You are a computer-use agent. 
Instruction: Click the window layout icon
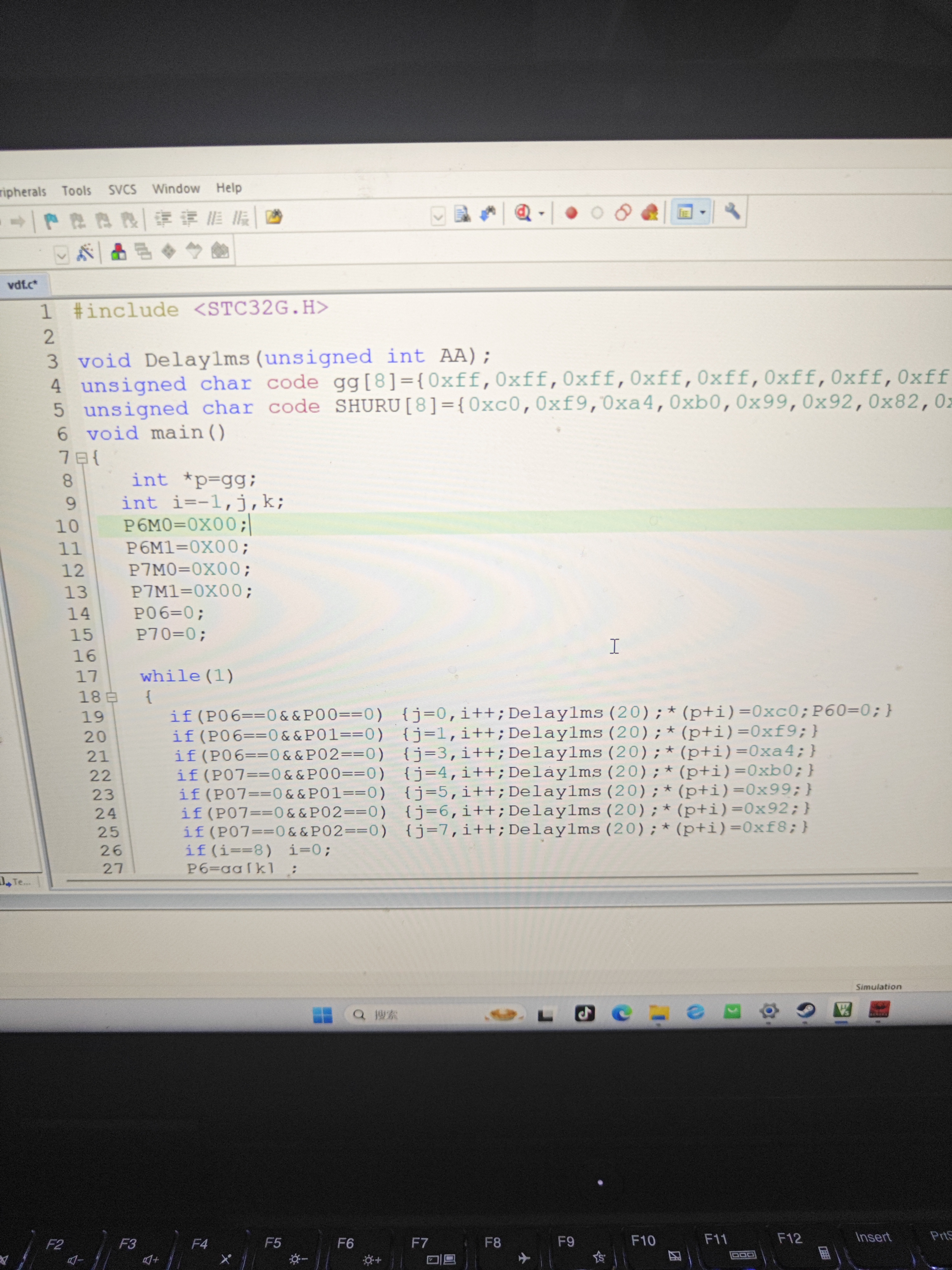[x=685, y=212]
